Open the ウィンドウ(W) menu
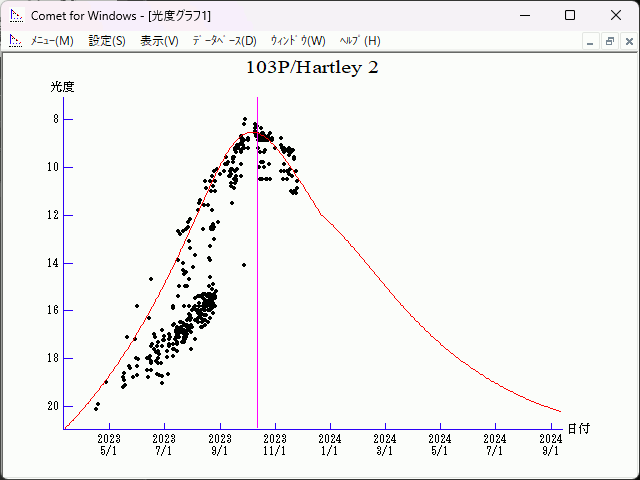 pos(298,41)
